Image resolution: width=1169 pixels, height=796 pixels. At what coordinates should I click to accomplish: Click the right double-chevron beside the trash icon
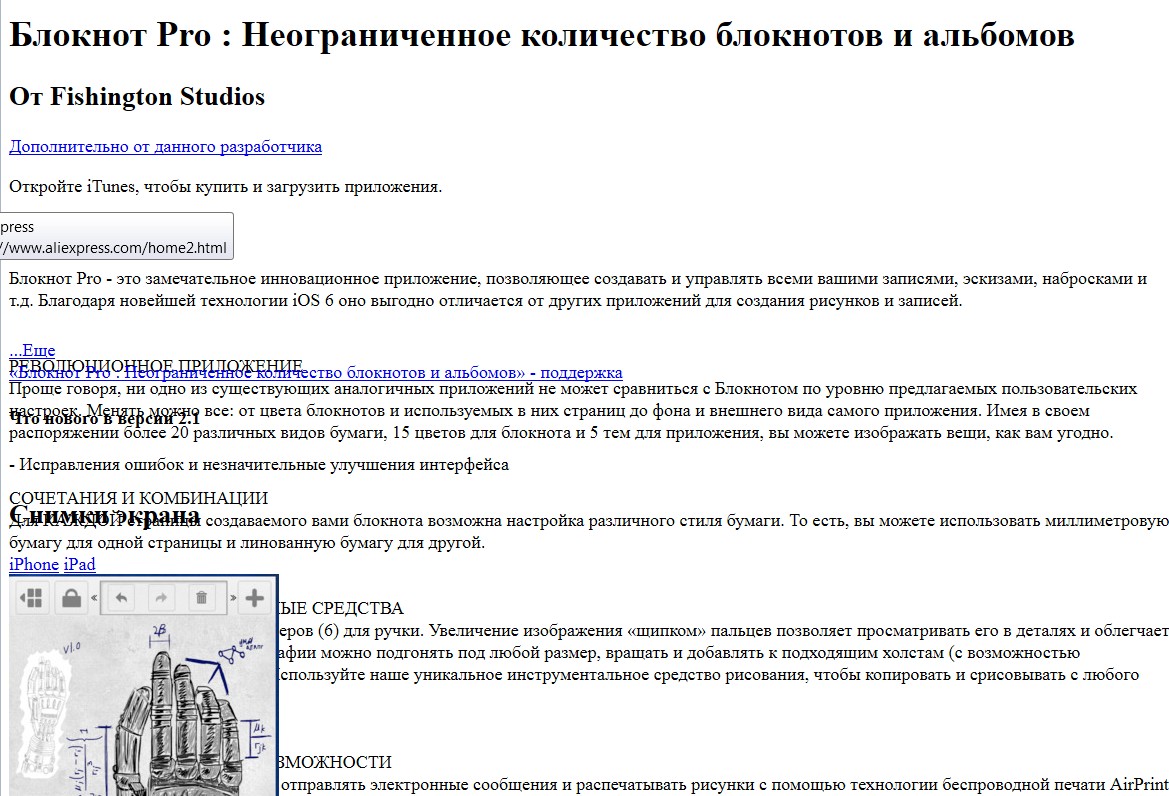(233, 598)
